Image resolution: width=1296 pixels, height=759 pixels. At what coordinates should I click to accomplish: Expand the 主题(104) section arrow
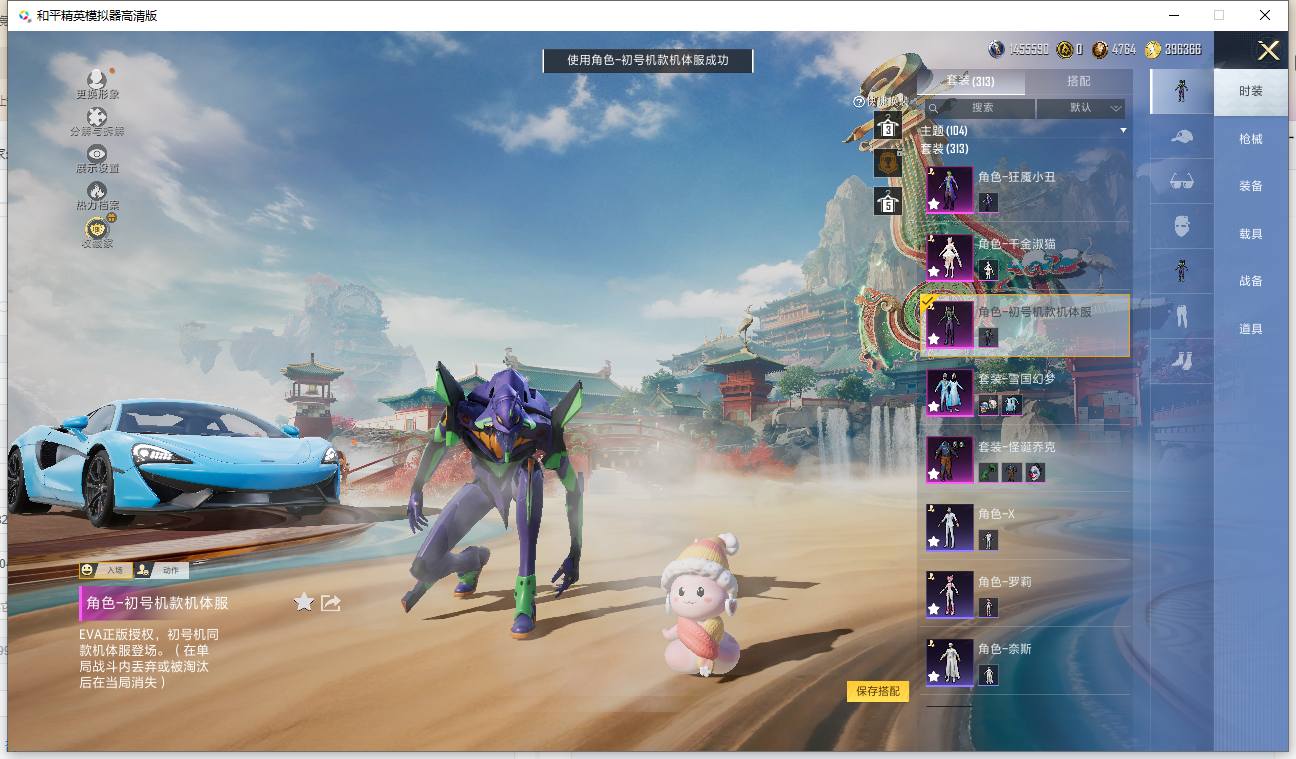1123,131
